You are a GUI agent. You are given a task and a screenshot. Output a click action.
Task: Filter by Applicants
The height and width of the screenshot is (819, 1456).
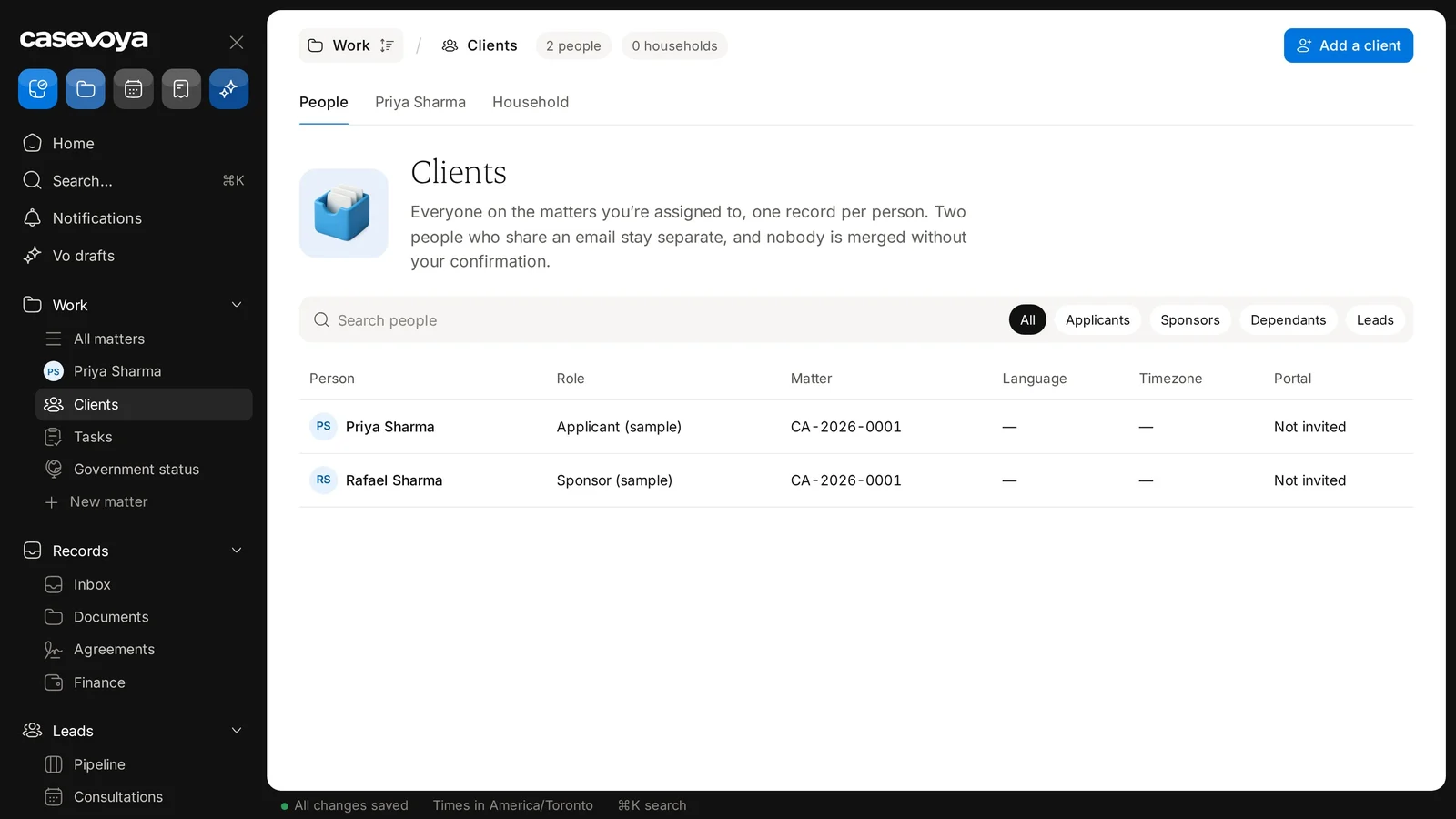point(1097,320)
